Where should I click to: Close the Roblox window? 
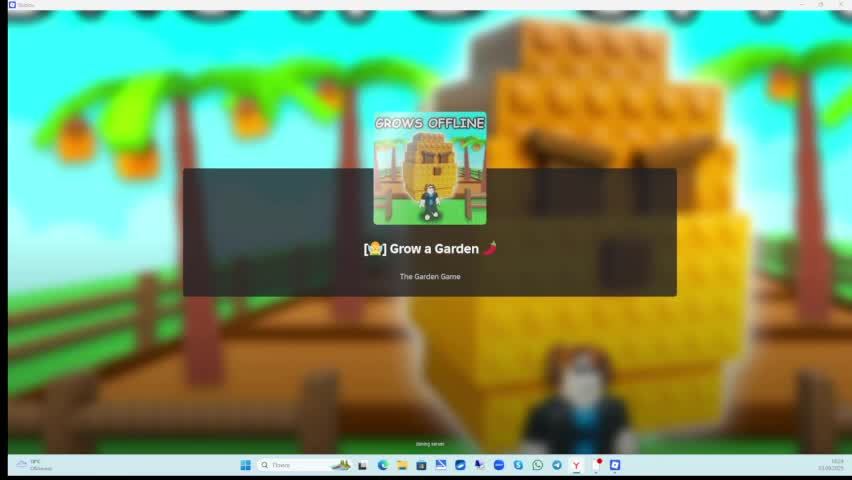tap(841, 4)
